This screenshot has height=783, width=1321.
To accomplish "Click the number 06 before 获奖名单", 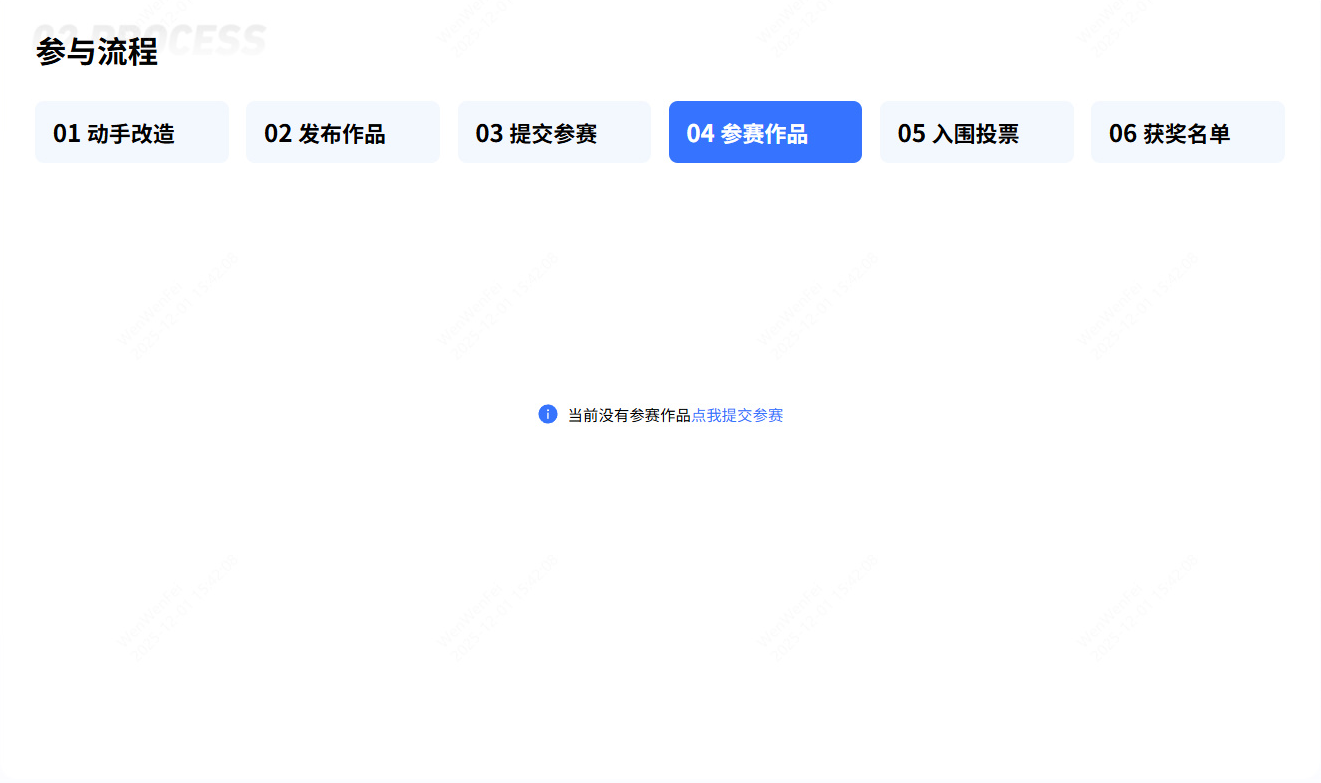I will tap(1123, 133).
